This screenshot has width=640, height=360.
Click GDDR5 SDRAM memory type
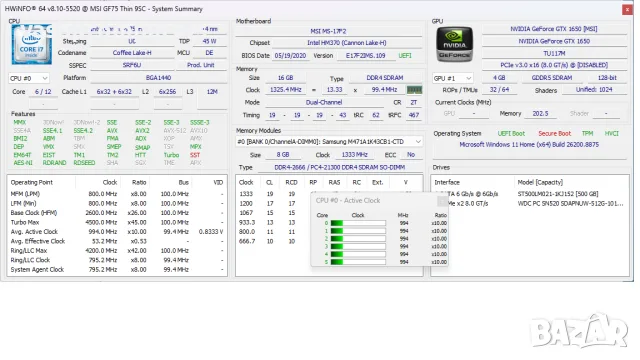(x=551, y=78)
